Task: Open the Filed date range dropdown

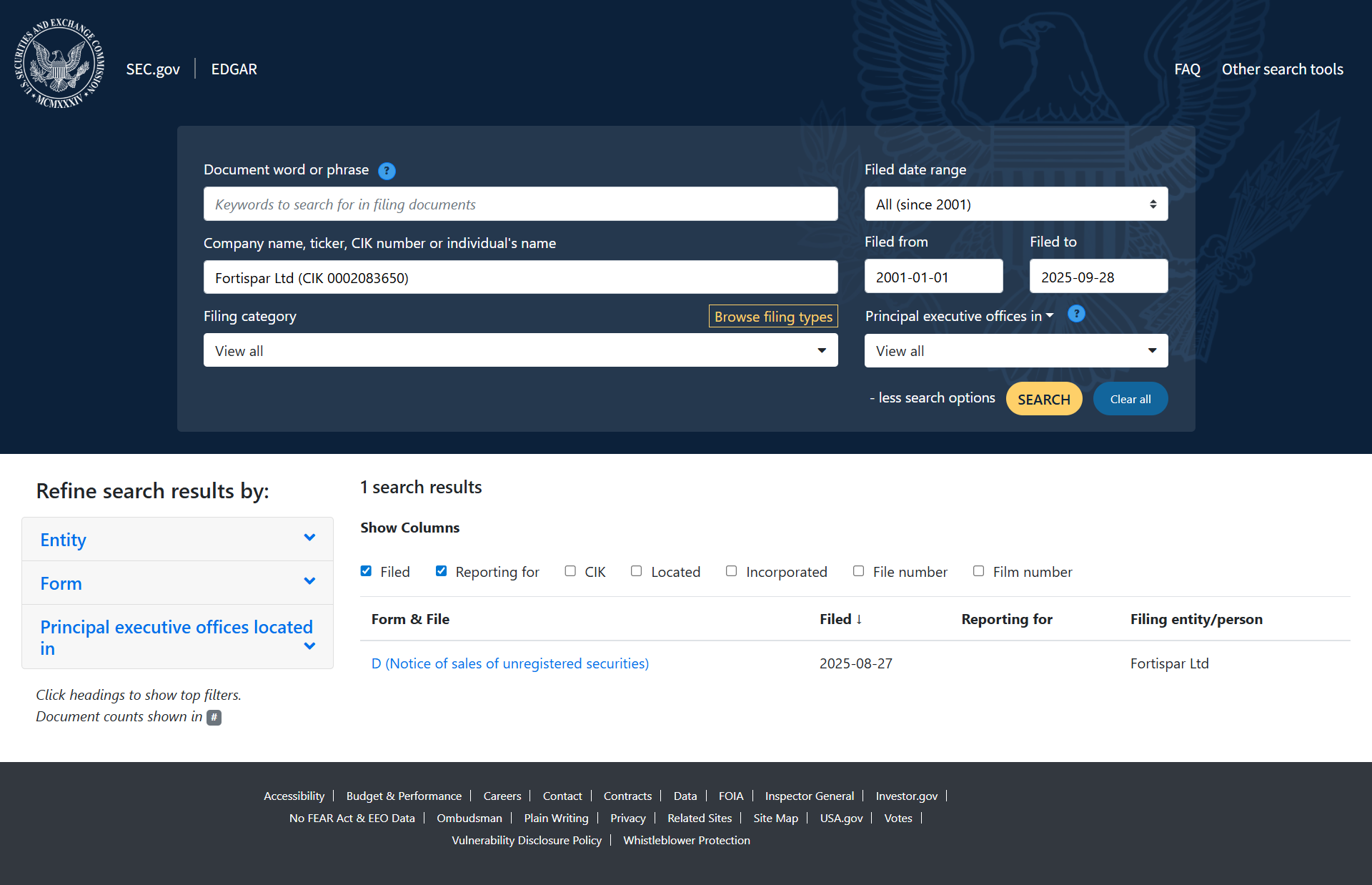Action: coord(1016,204)
